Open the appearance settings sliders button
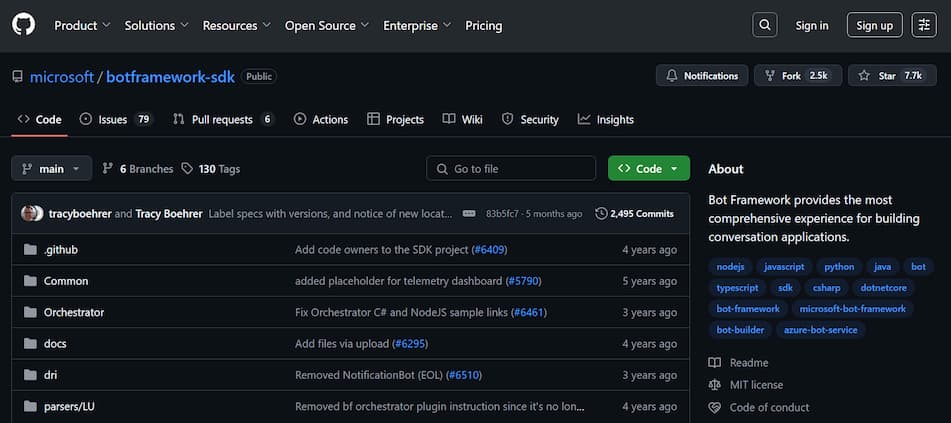951x423 pixels. [x=924, y=25]
